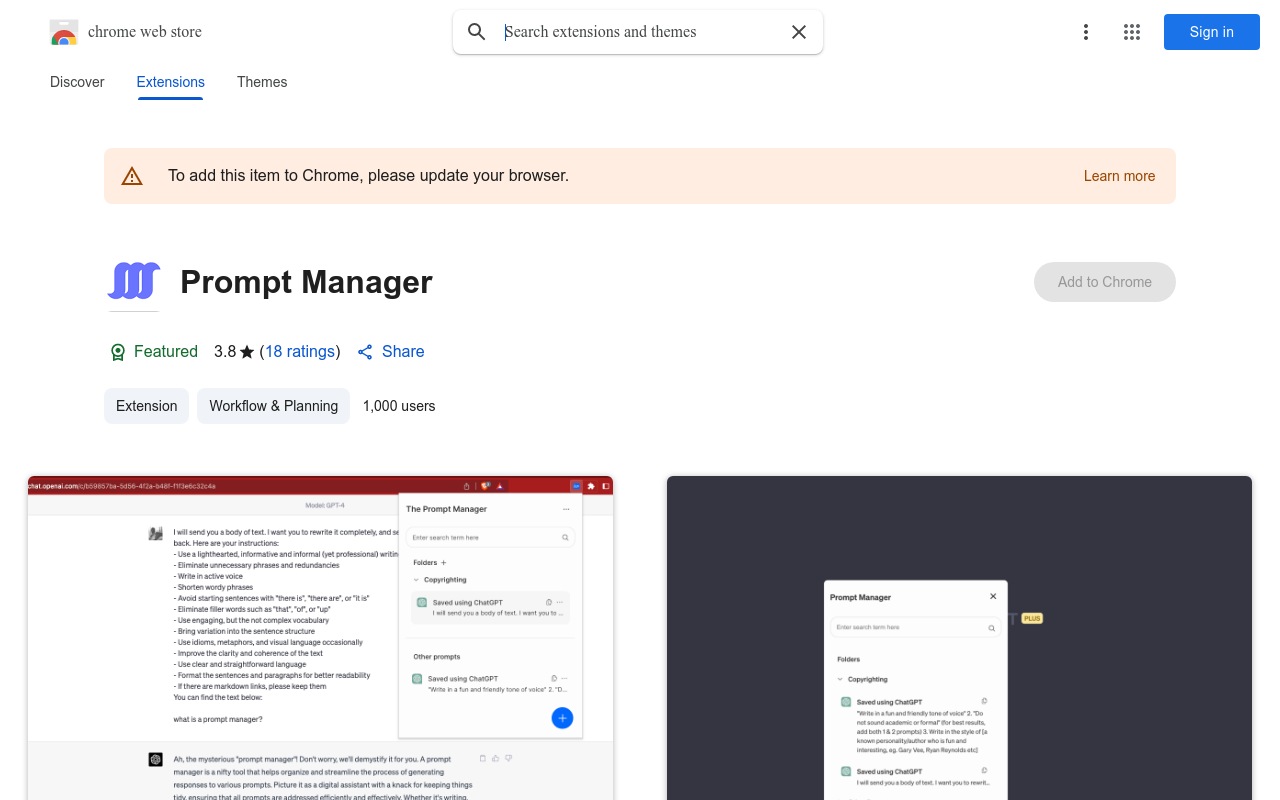The image size is (1280, 800).
Task: Click the chrome web store title text
Action: 145,32
